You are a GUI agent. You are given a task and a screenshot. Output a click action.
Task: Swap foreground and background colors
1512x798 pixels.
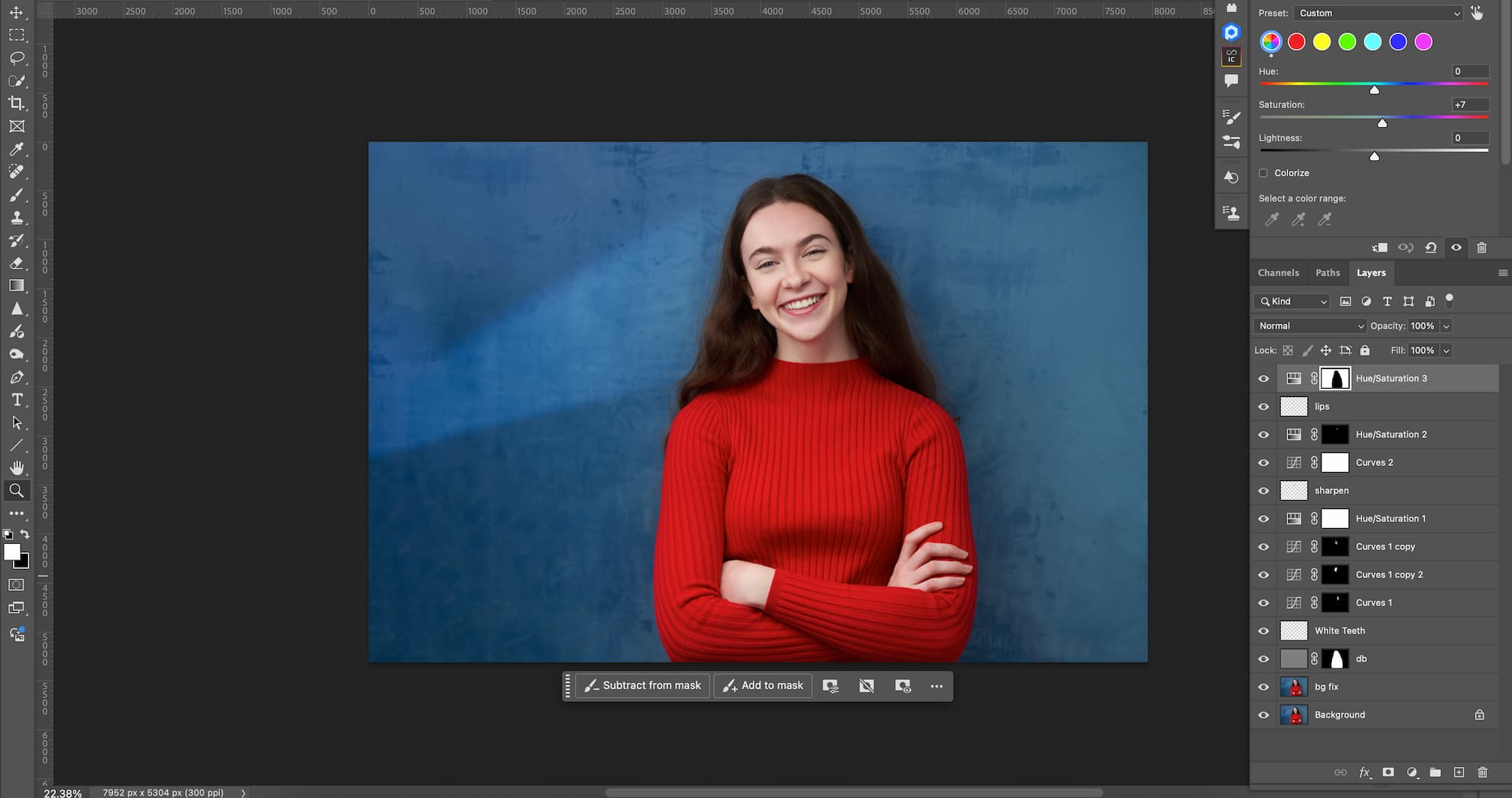pos(25,534)
